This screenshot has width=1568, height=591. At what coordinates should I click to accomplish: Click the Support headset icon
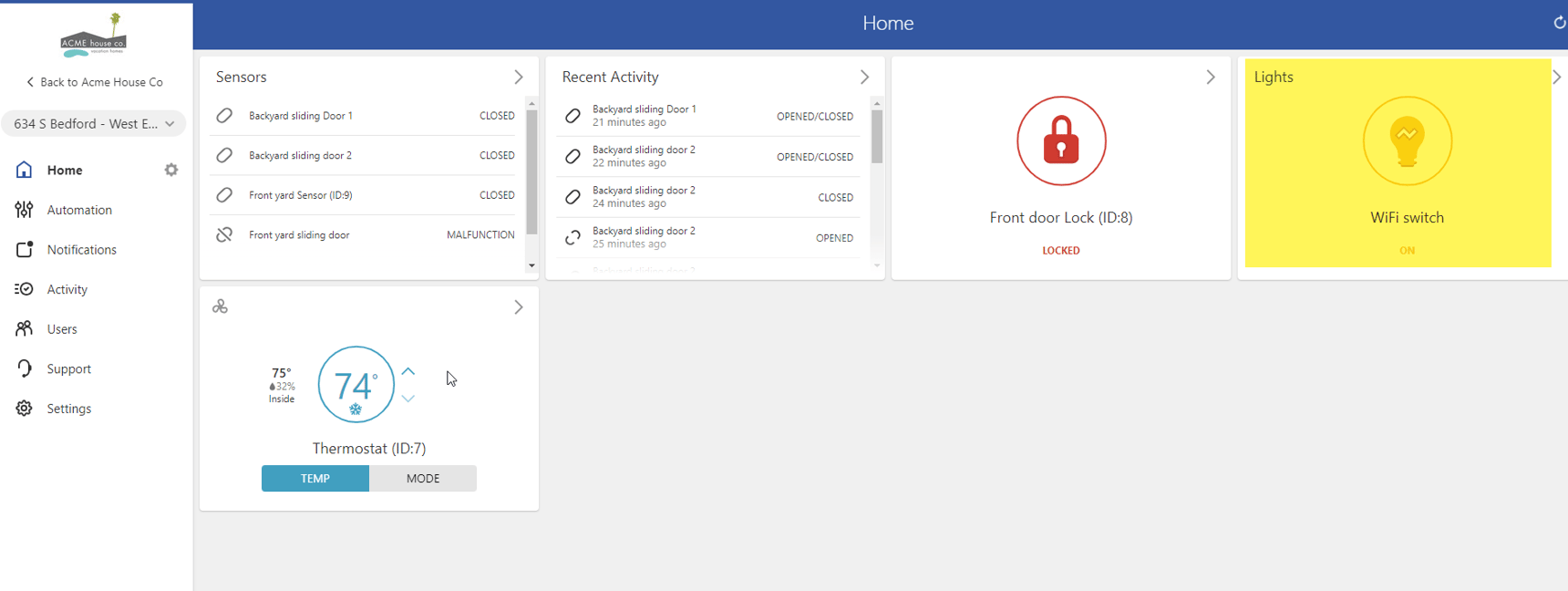tap(25, 368)
